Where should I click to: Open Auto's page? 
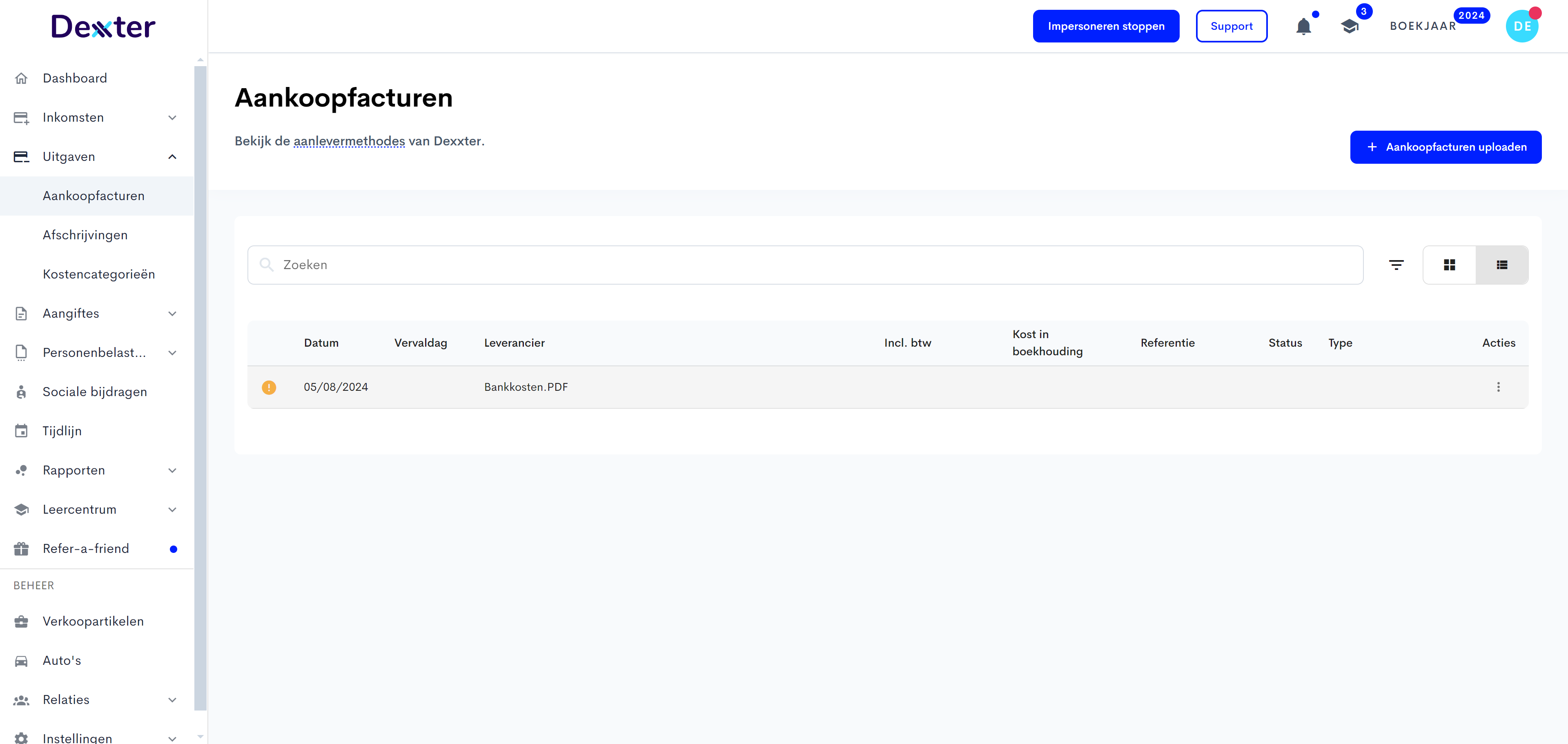pos(97,661)
